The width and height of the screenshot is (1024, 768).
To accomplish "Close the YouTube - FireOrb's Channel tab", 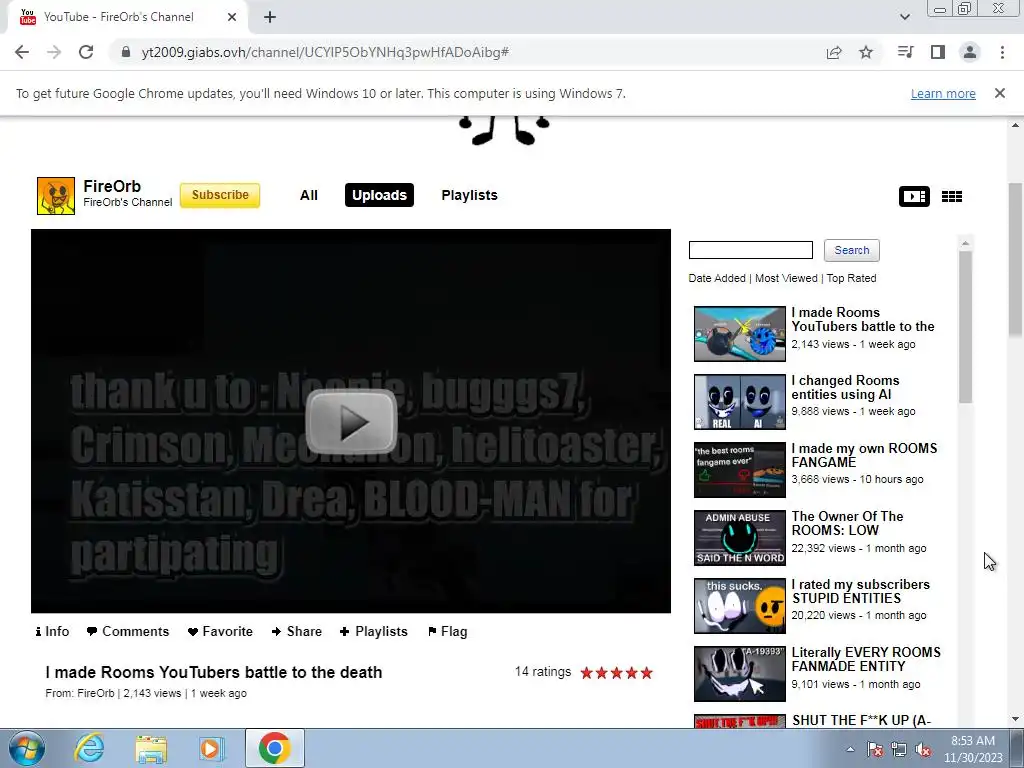I will [x=232, y=17].
